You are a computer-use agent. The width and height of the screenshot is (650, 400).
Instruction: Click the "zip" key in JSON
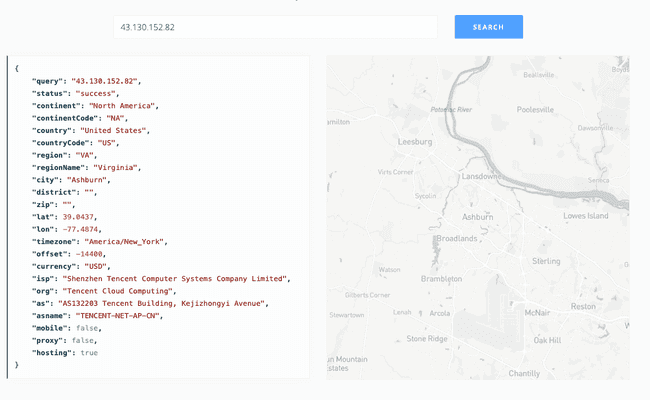(45, 205)
